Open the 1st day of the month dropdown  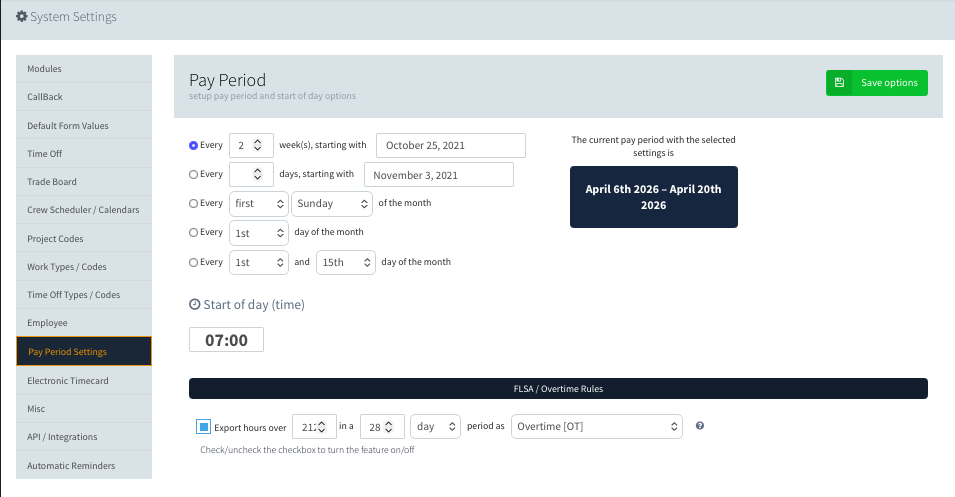click(258, 233)
